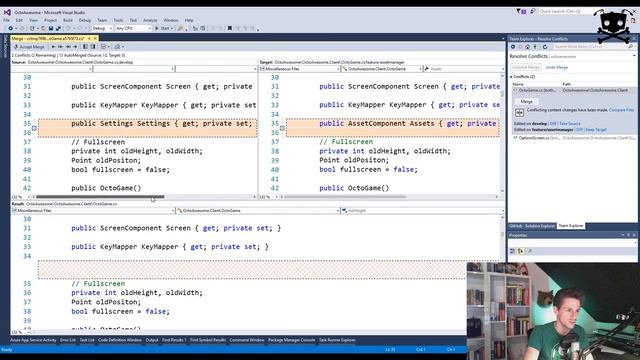The height and width of the screenshot is (360, 640).
Task: Go to the next conflict icon
Action: click(x=68, y=47)
